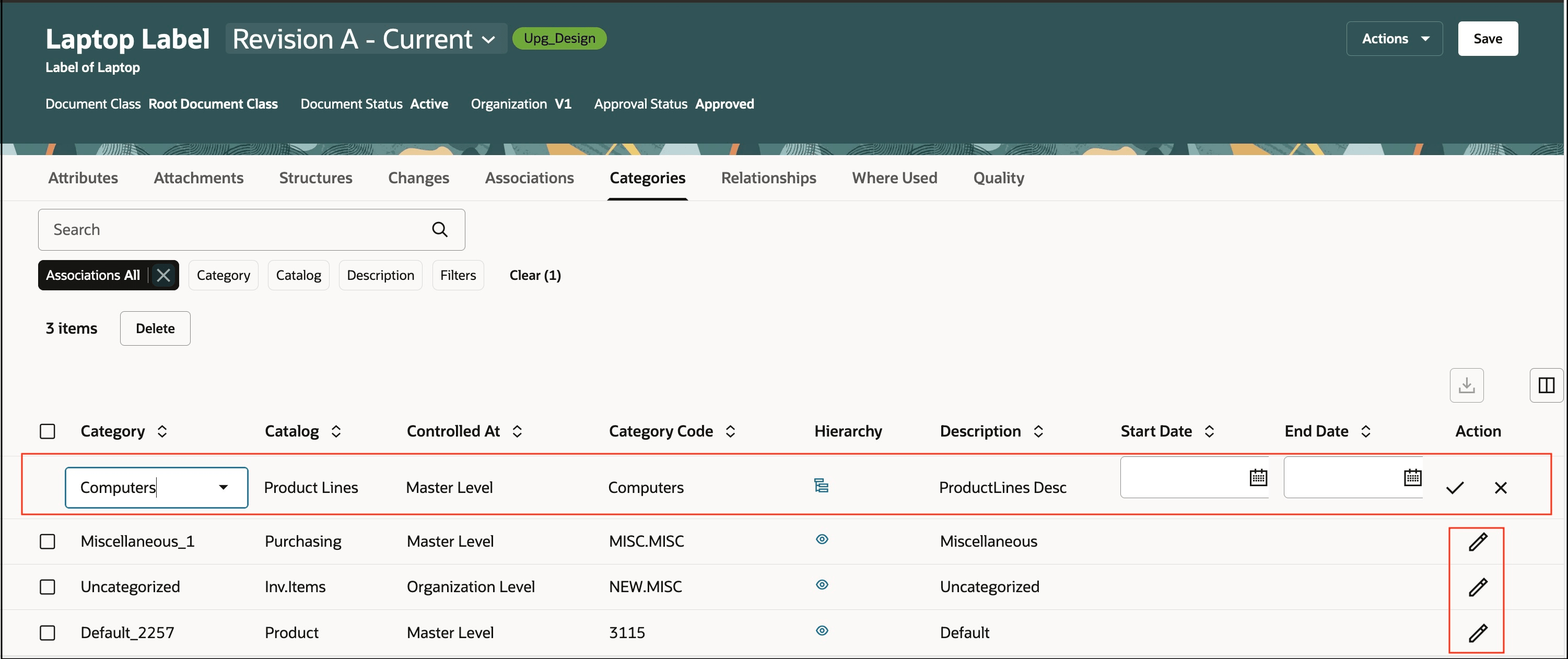
Task: Expand the Revision A - Current dropdown
Action: [x=488, y=40]
